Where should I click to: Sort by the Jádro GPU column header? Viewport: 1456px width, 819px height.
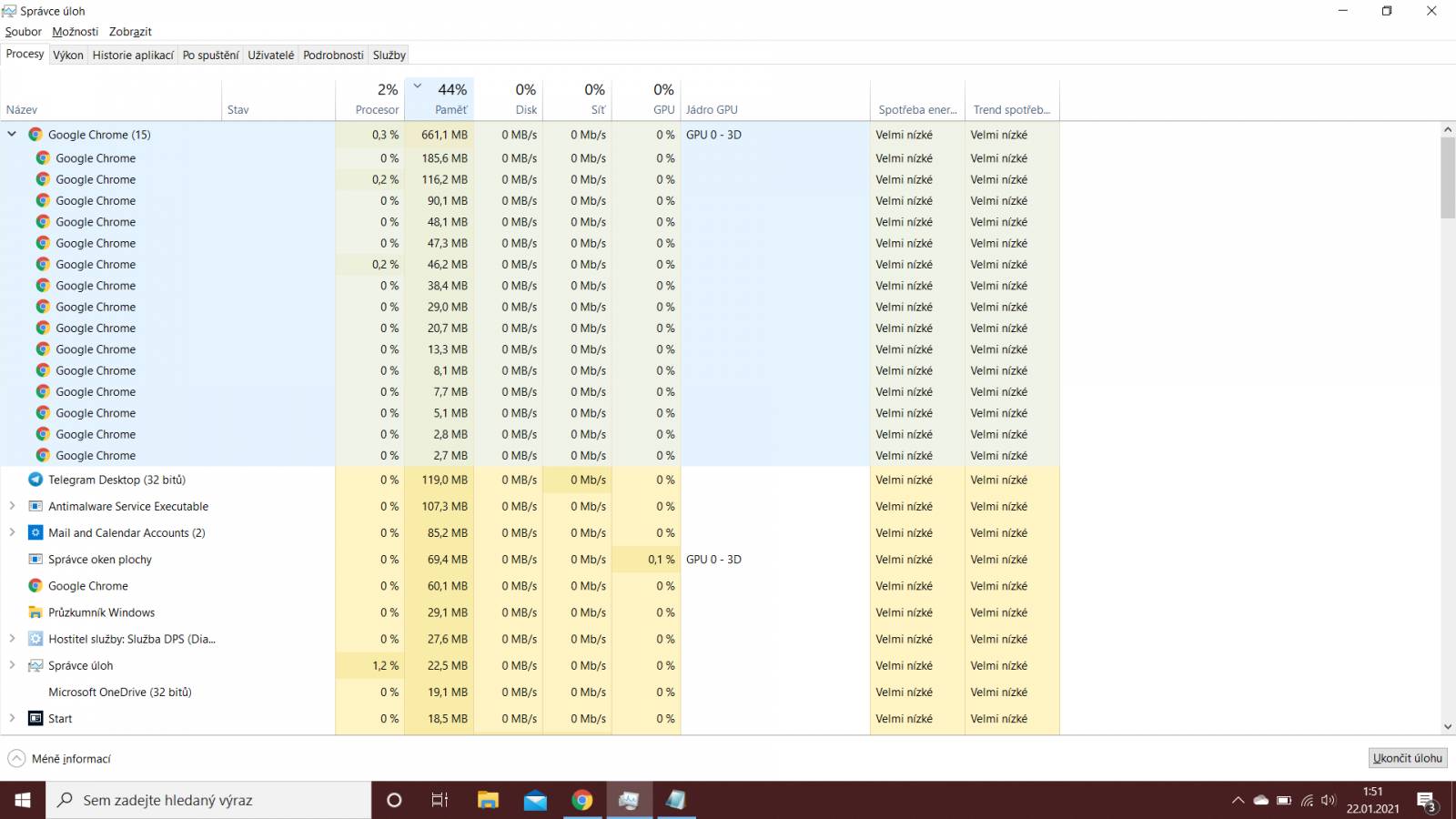pyautogui.click(x=775, y=100)
